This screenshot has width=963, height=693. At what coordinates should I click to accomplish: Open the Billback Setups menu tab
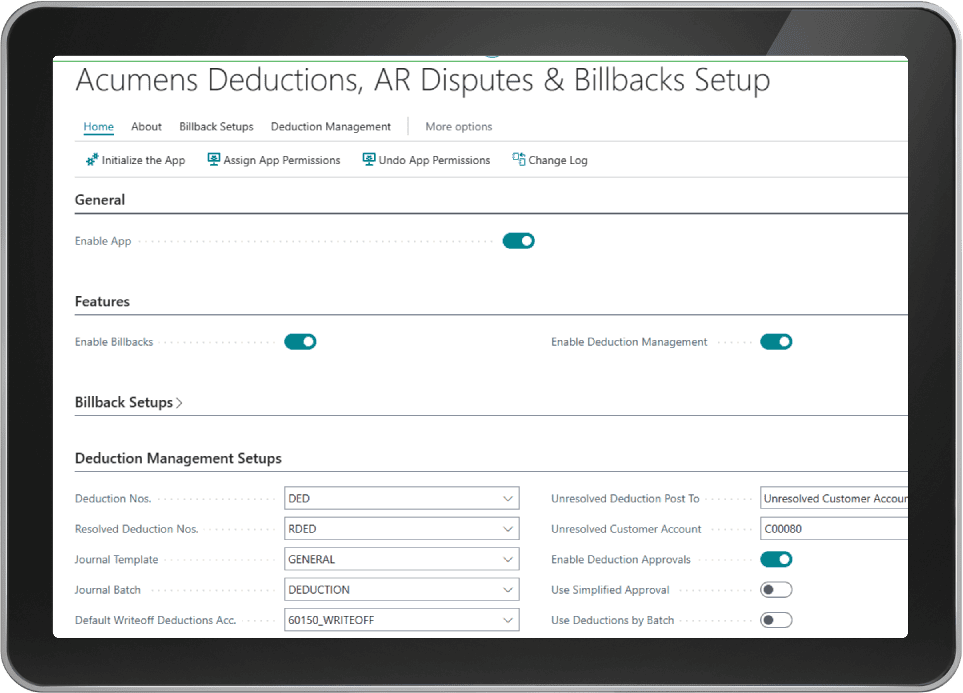click(x=216, y=127)
